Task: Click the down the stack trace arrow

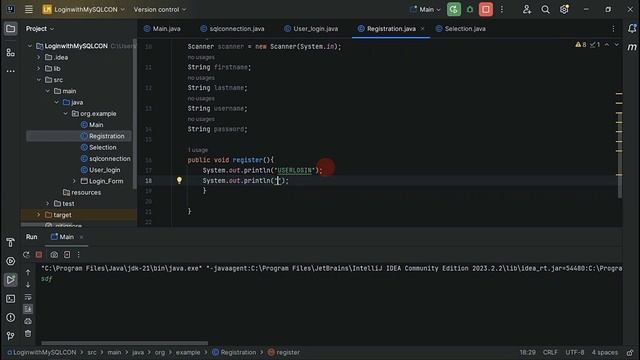Action: click(28, 284)
